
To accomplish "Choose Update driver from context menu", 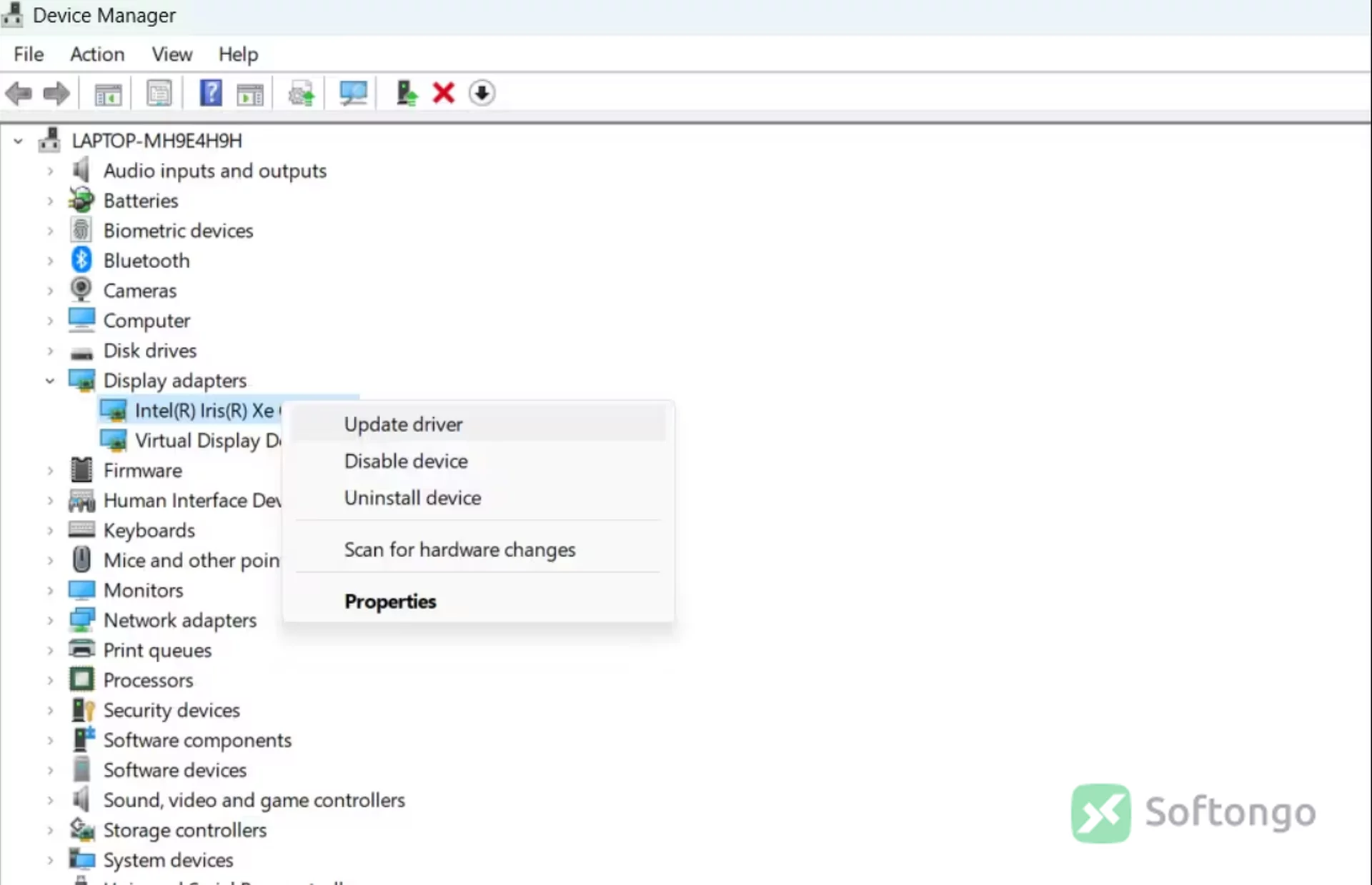I will [478, 424].
